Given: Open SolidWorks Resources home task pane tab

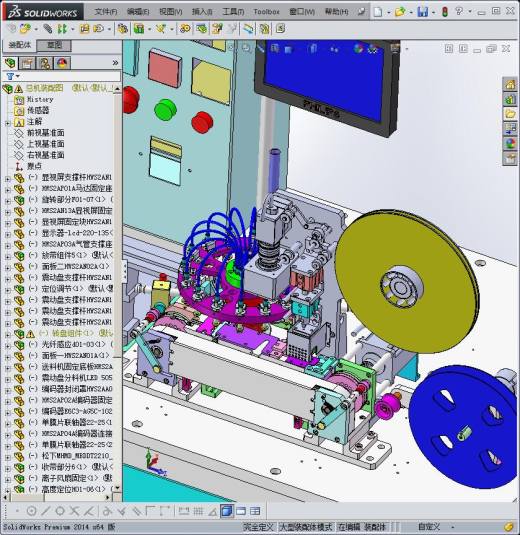Looking at the screenshot, I should coord(510,84).
